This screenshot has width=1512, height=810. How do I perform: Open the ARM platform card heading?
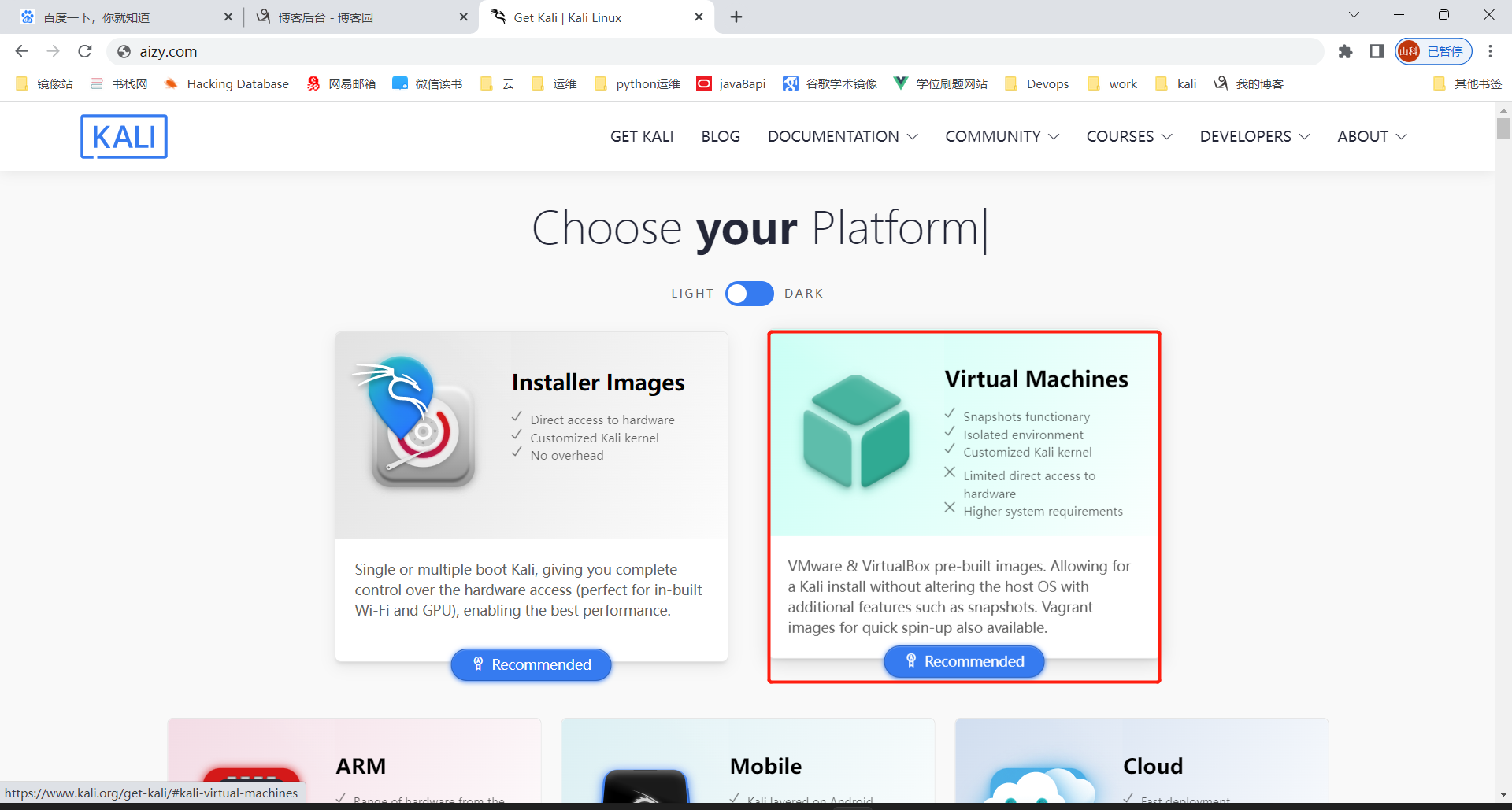tap(361, 766)
